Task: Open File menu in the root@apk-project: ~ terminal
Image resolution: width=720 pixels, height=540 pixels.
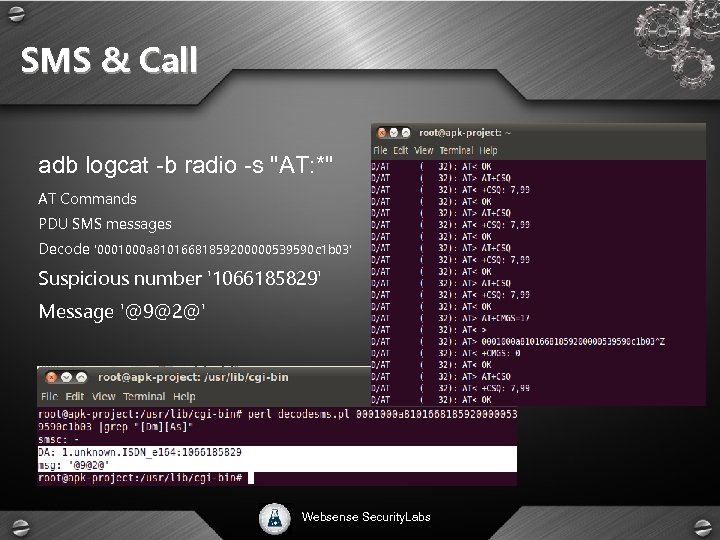Action: (x=380, y=150)
